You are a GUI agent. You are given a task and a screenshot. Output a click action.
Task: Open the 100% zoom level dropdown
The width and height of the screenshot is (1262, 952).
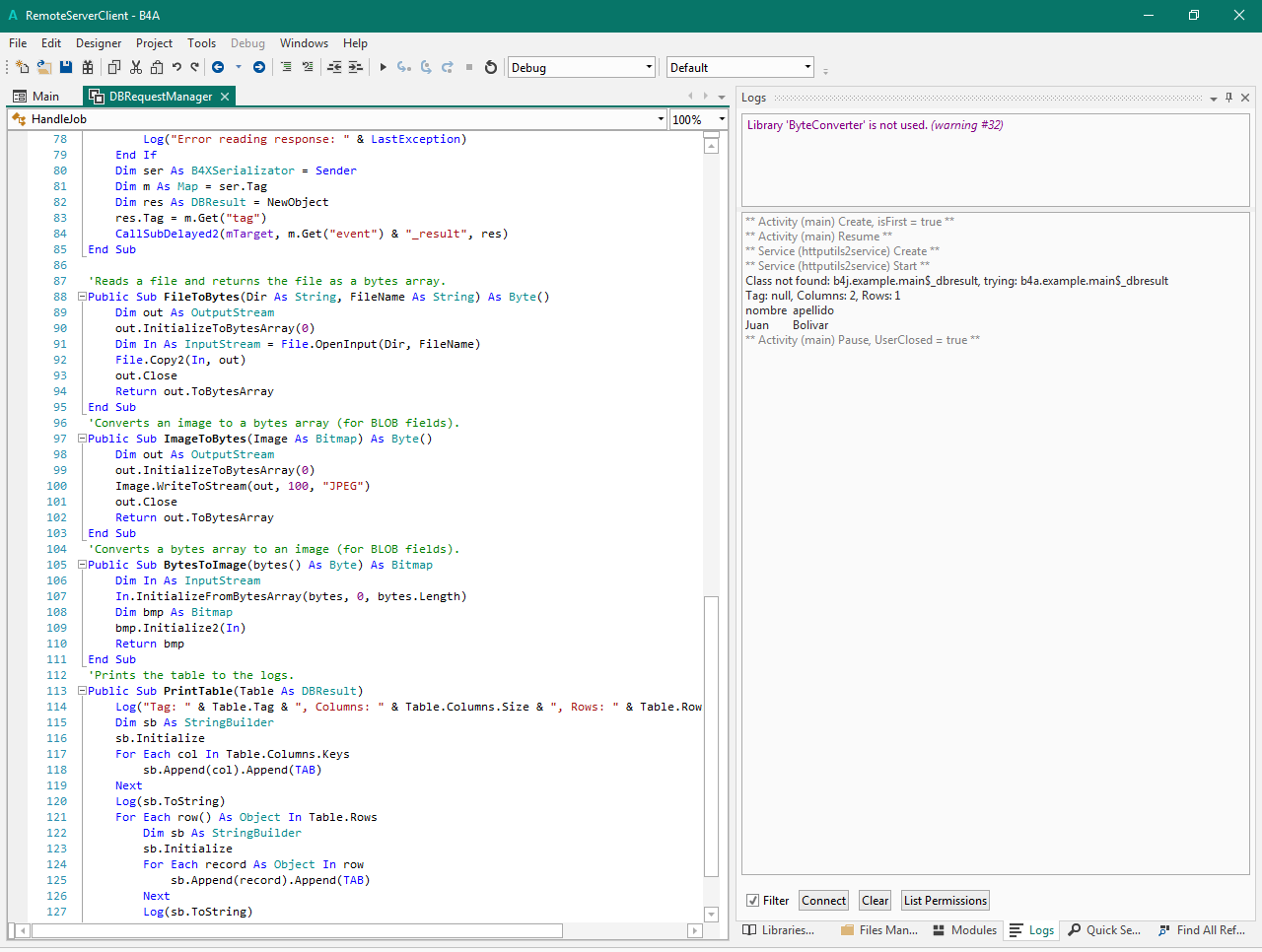(x=722, y=119)
